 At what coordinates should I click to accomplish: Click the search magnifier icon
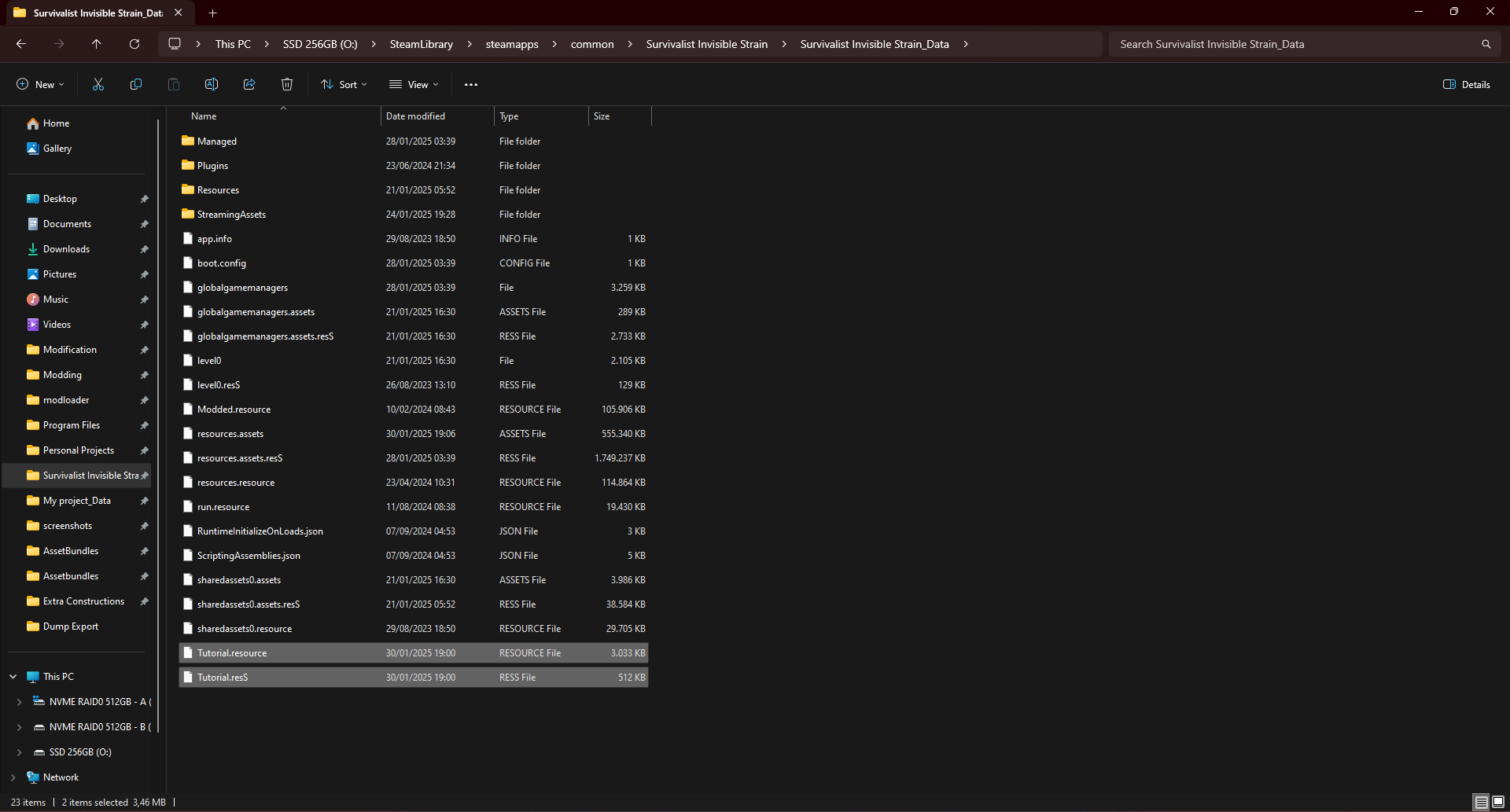point(1486,44)
